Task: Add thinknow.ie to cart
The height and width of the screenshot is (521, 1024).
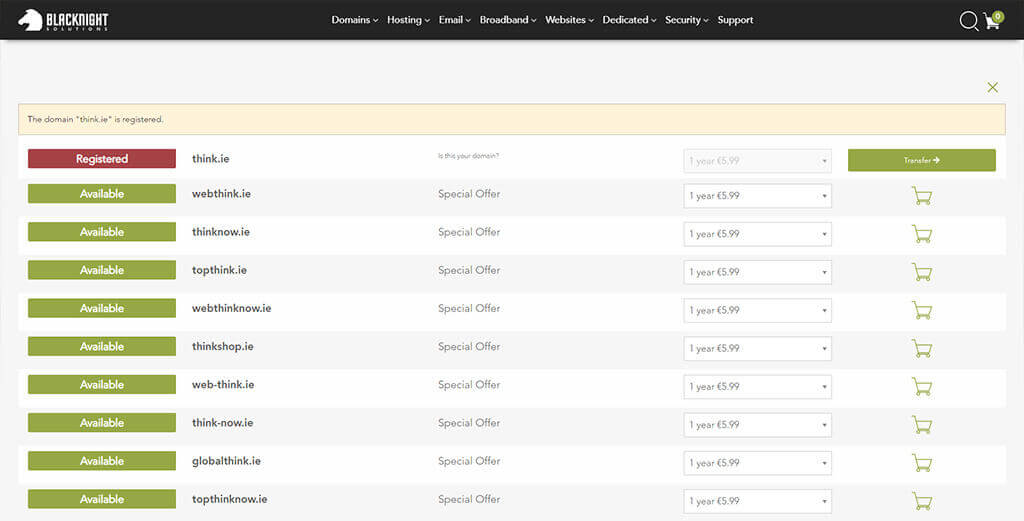Action: [921, 234]
